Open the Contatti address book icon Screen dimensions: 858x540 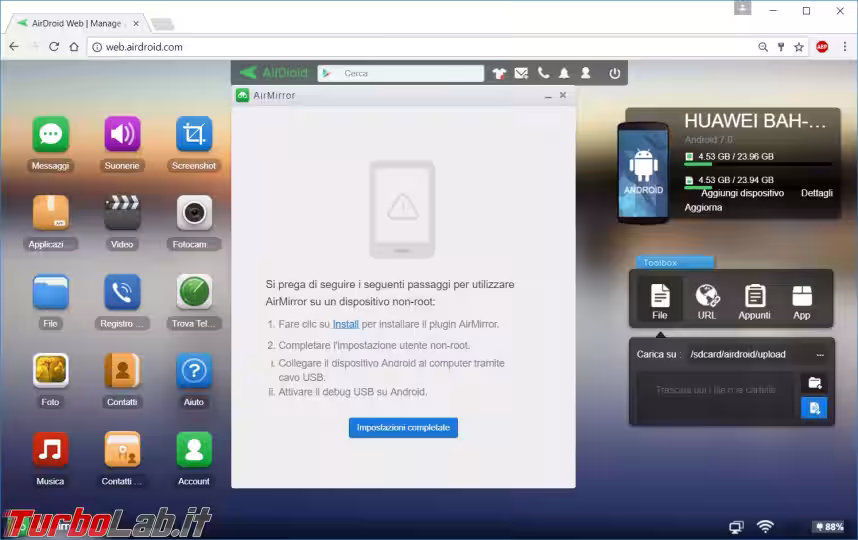(122, 371)
